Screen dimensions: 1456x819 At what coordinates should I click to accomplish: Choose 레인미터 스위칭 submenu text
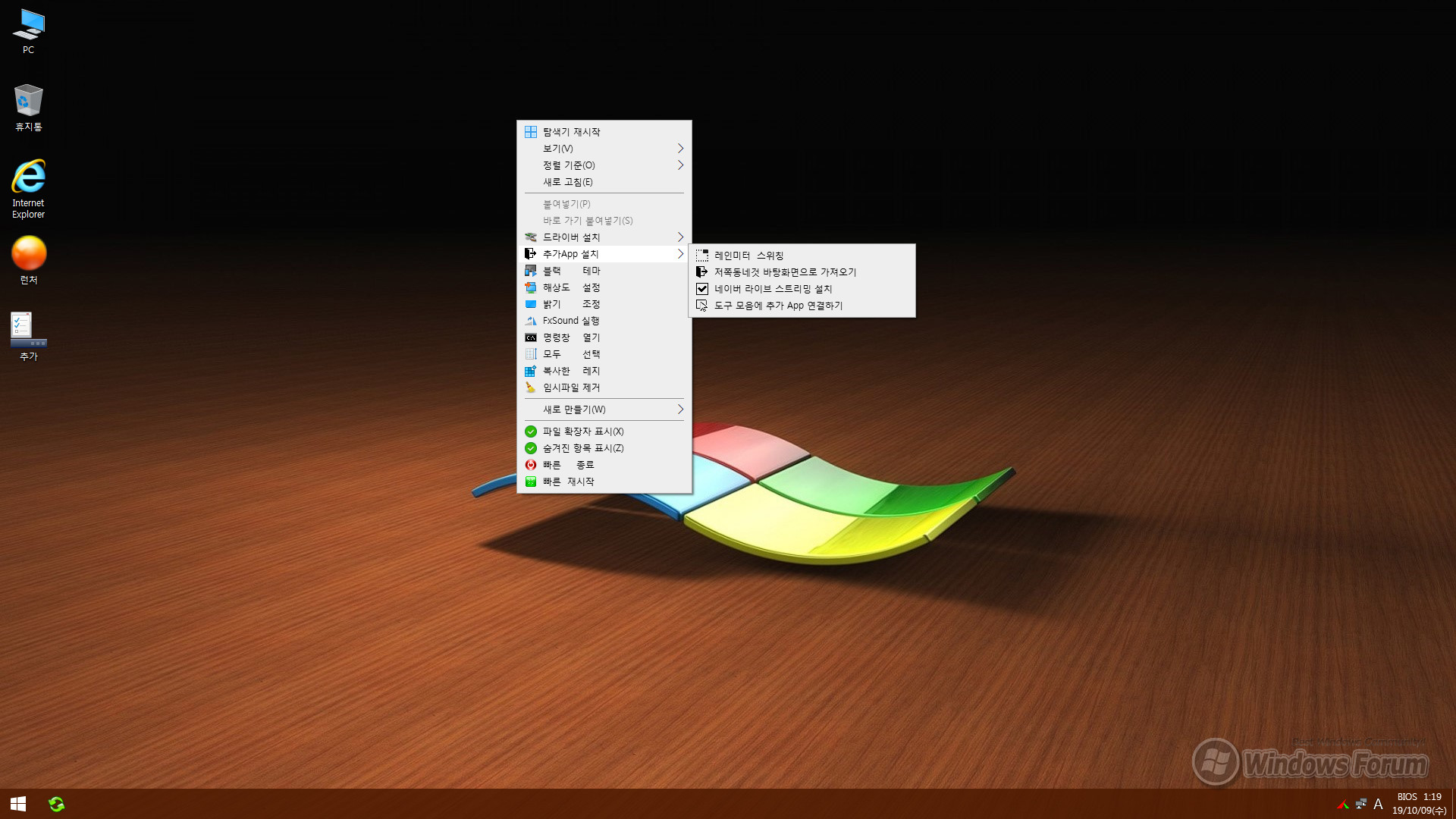click(x=748, y=256)
